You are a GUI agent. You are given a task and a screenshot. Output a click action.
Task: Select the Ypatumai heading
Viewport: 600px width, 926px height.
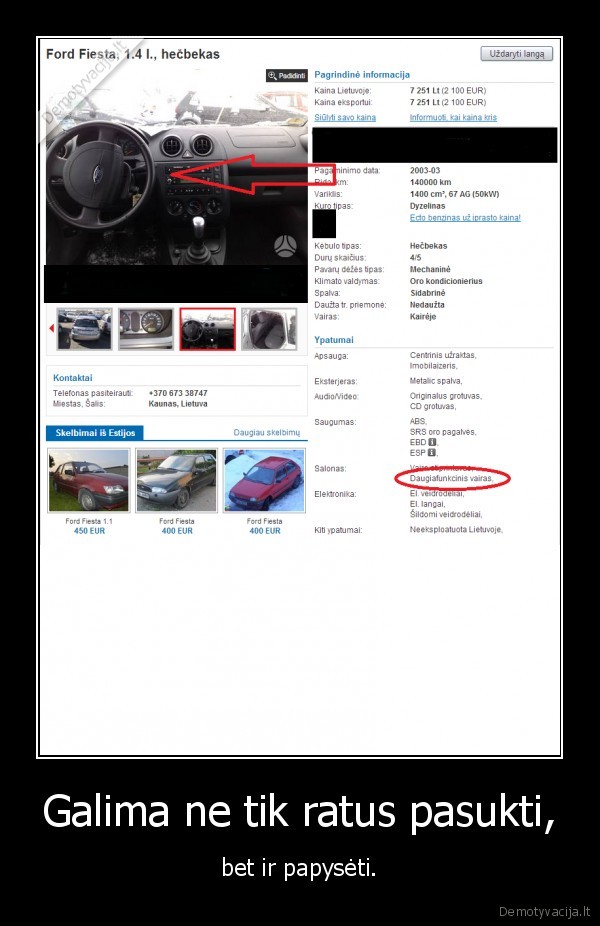(x=334, y=340)
